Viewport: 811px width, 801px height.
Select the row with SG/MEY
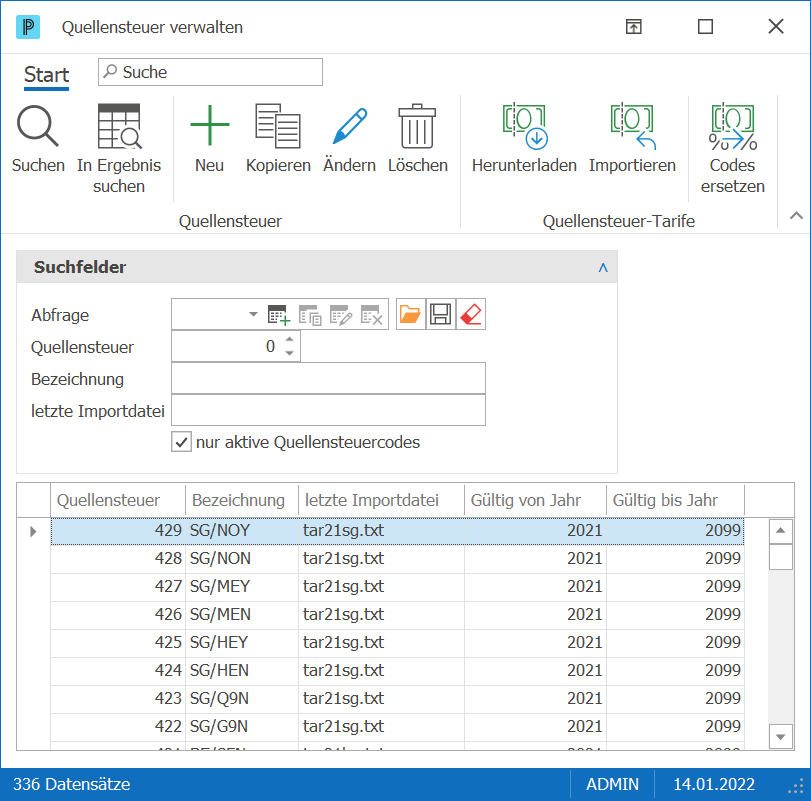[397, 586]
